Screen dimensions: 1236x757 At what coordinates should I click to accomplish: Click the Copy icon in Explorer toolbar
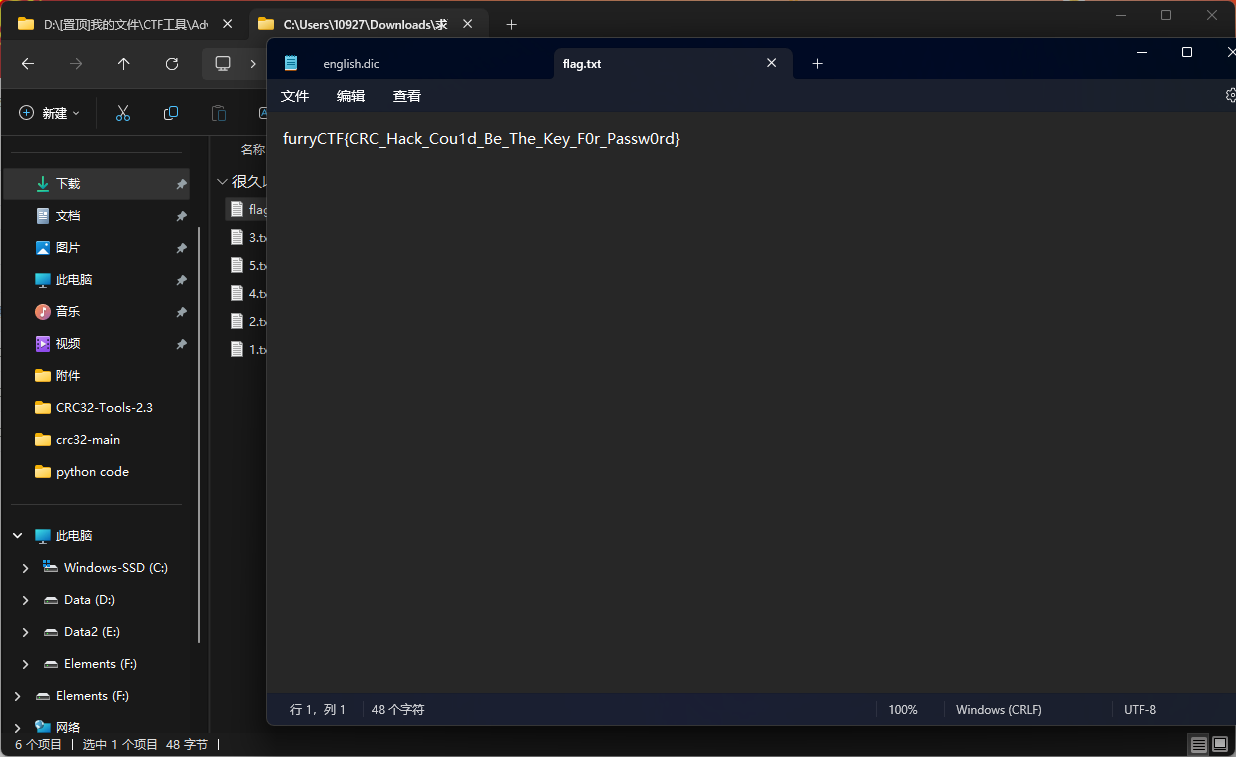click(171, 113)
